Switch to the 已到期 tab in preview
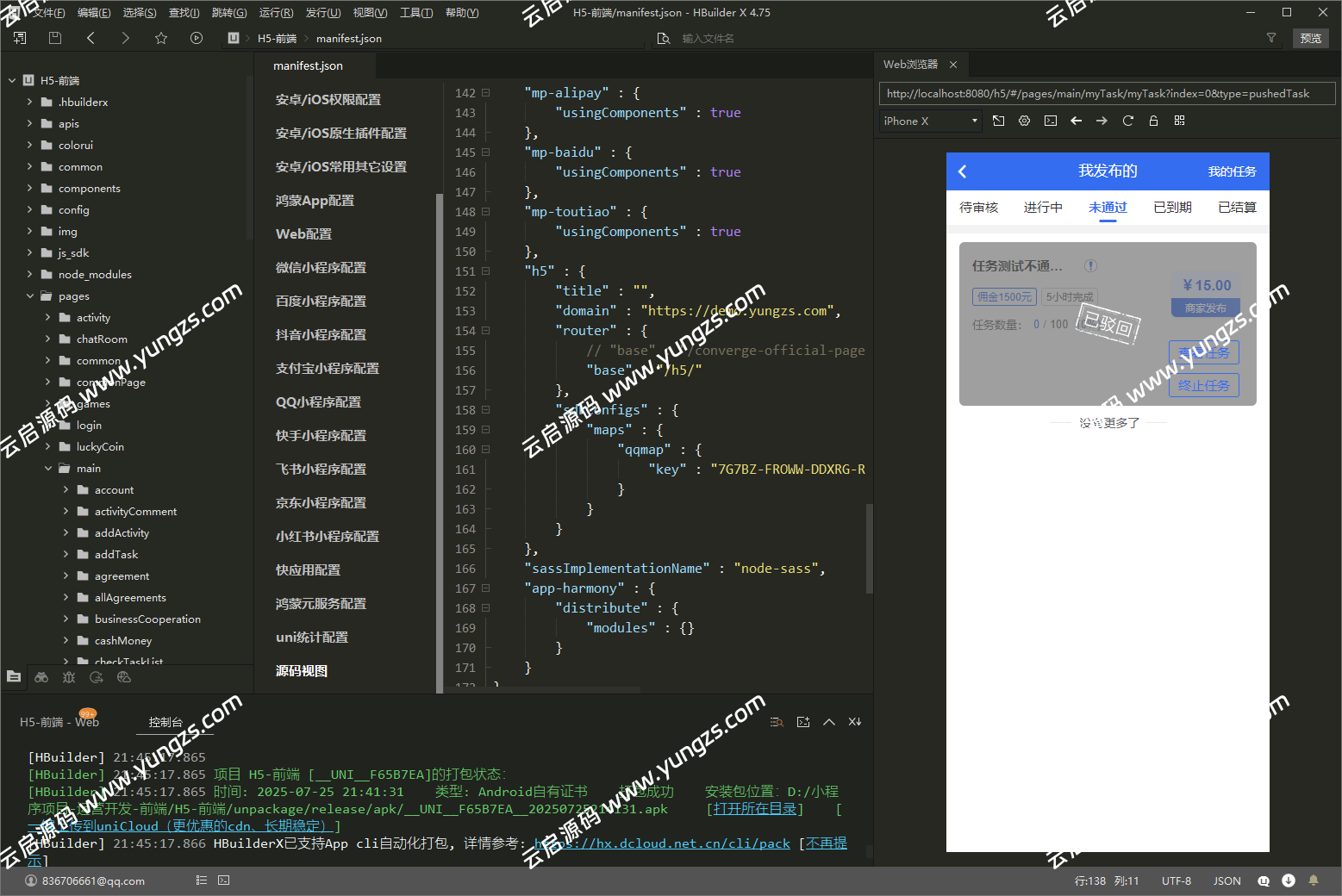 pyautogui.click(x=1172, y=208)
